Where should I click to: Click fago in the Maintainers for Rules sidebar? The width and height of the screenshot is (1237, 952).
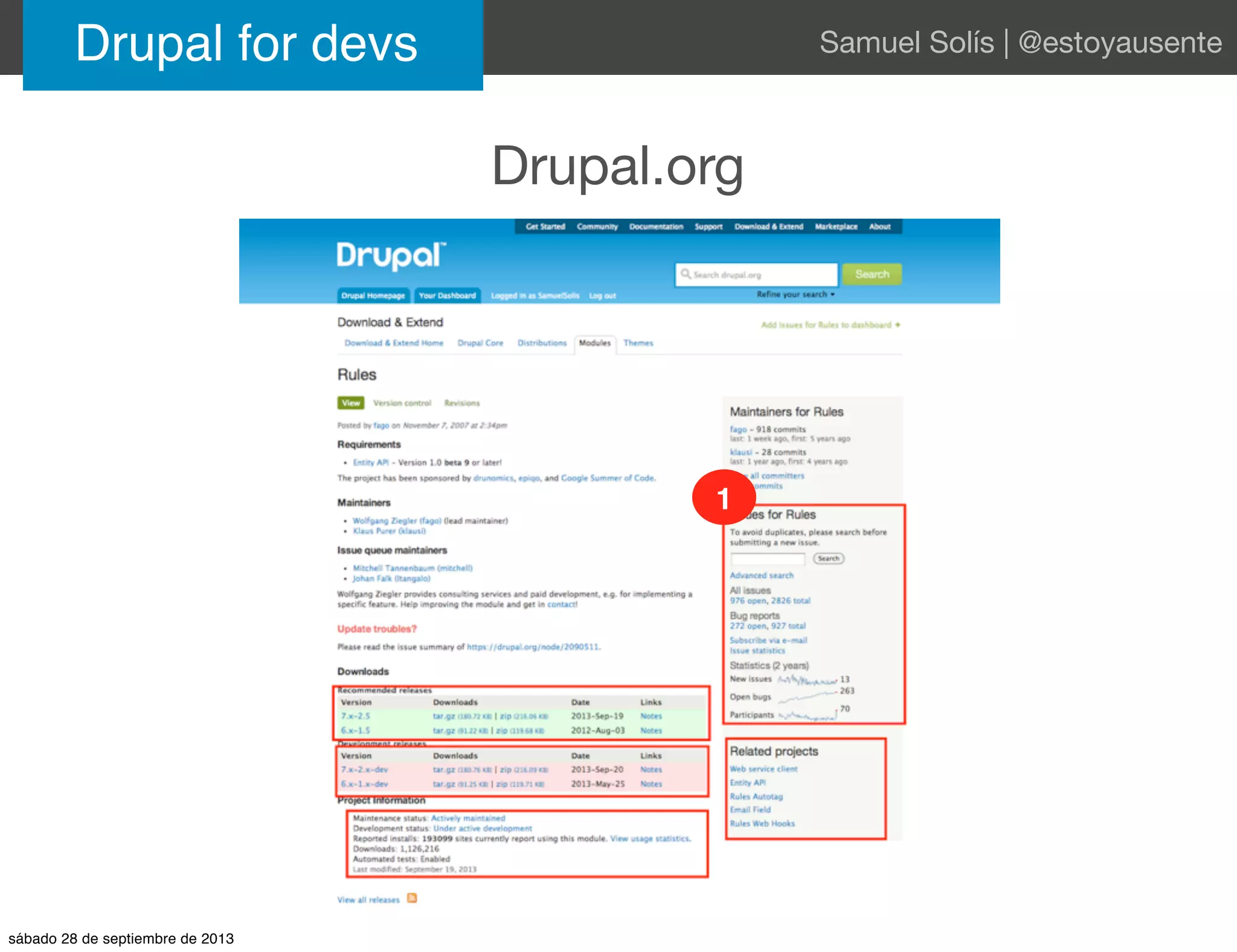pos(738,429)
